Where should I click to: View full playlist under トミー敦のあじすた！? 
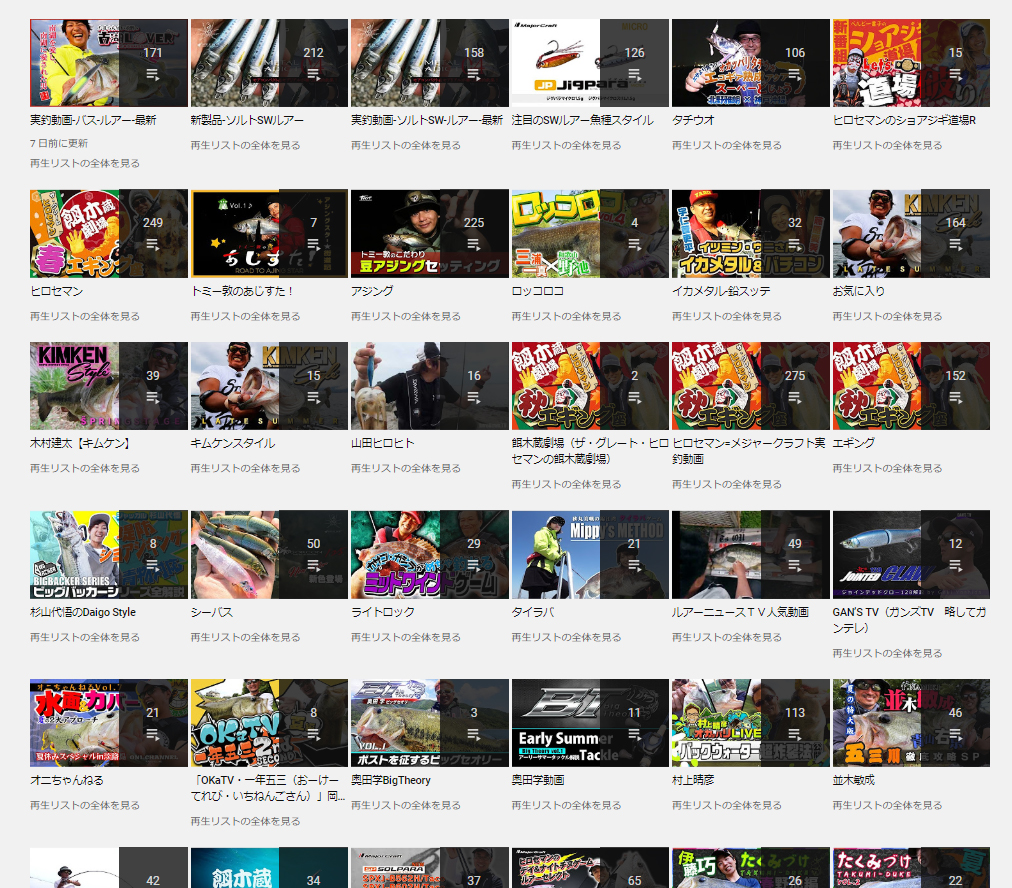245,316
